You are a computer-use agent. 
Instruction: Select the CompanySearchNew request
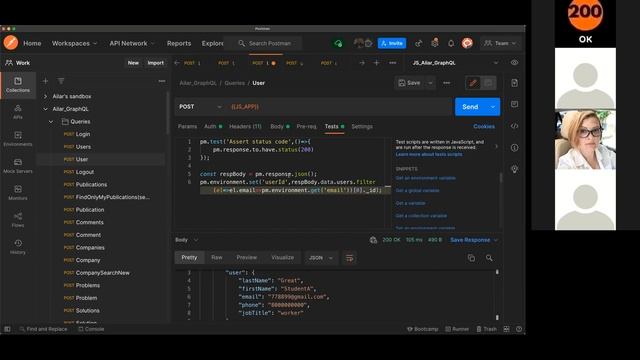click(x=101, y=273)
